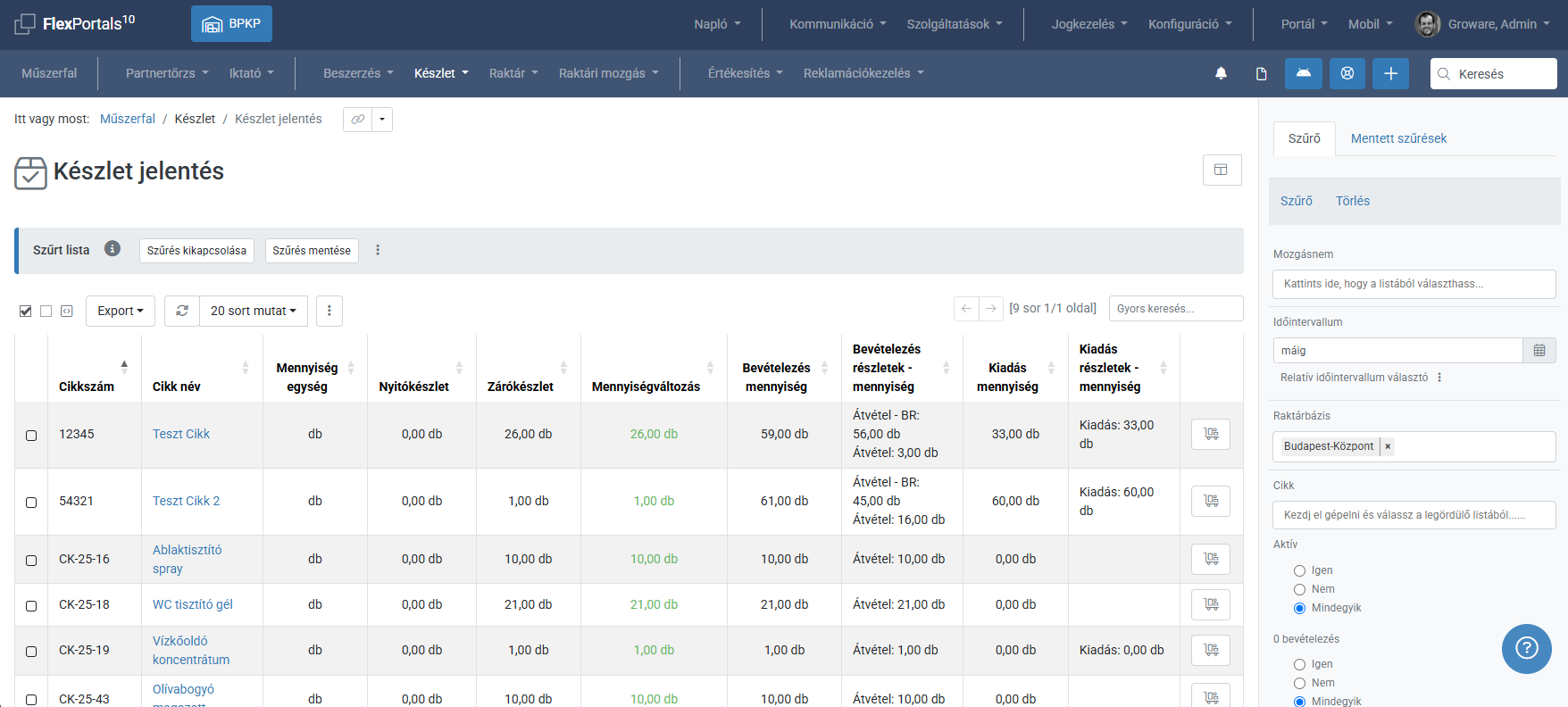Click the blue plus add button
The height and width of the screenshot is (707, 1568).
coord(1391,73)
